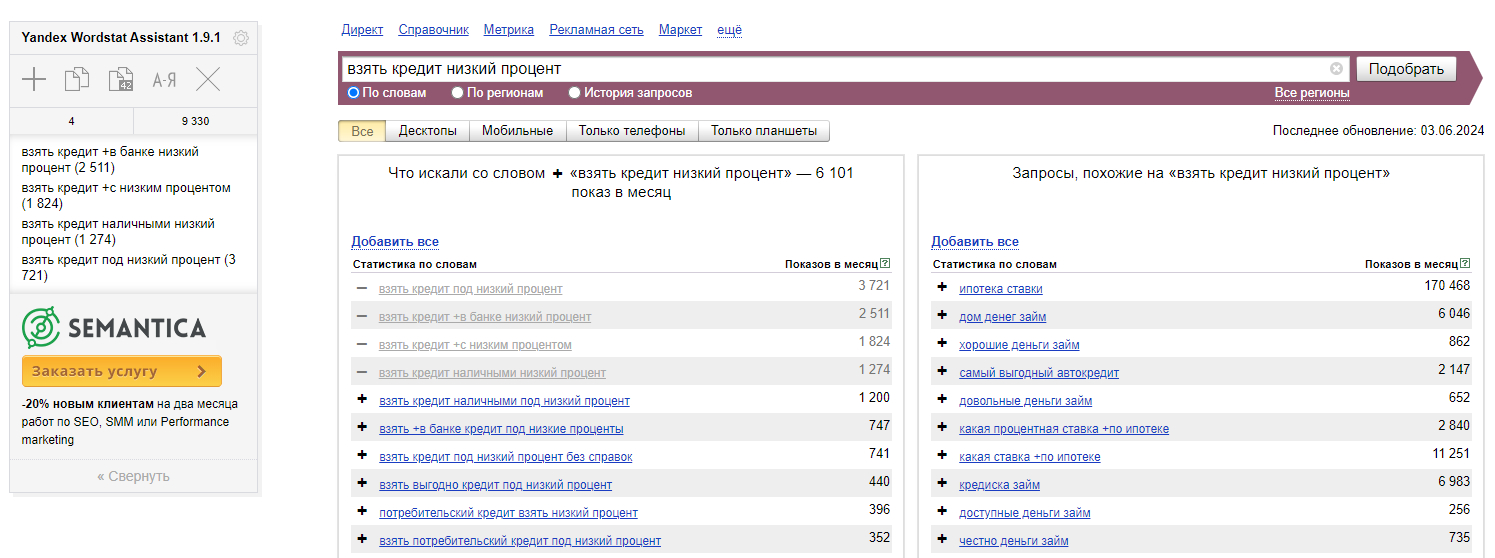Add 'какая процентная ставка +по ипотеке' plus
1495x558 pixels.
[942, 428]
